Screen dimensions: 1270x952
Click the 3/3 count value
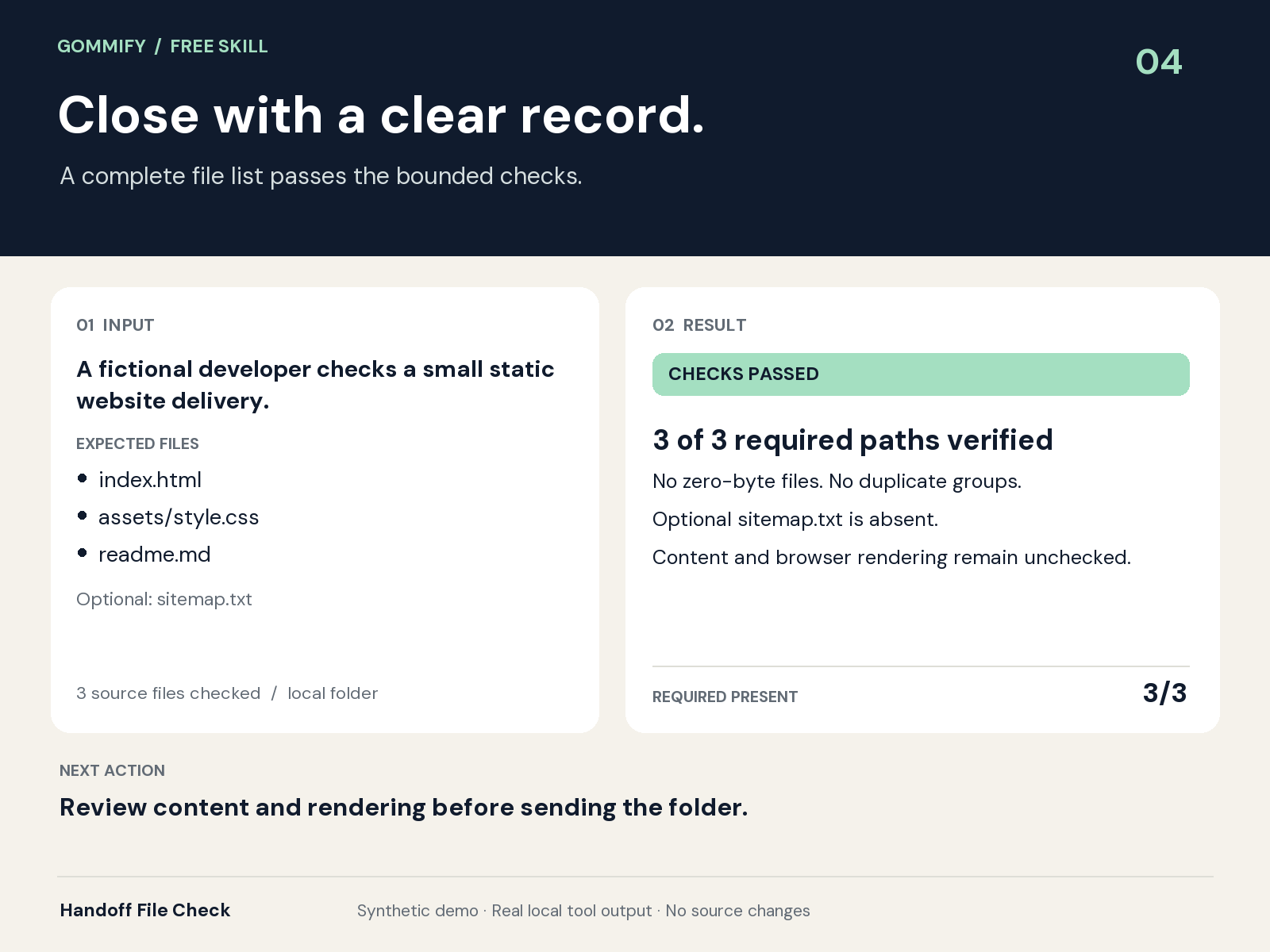coord(1164,693)
